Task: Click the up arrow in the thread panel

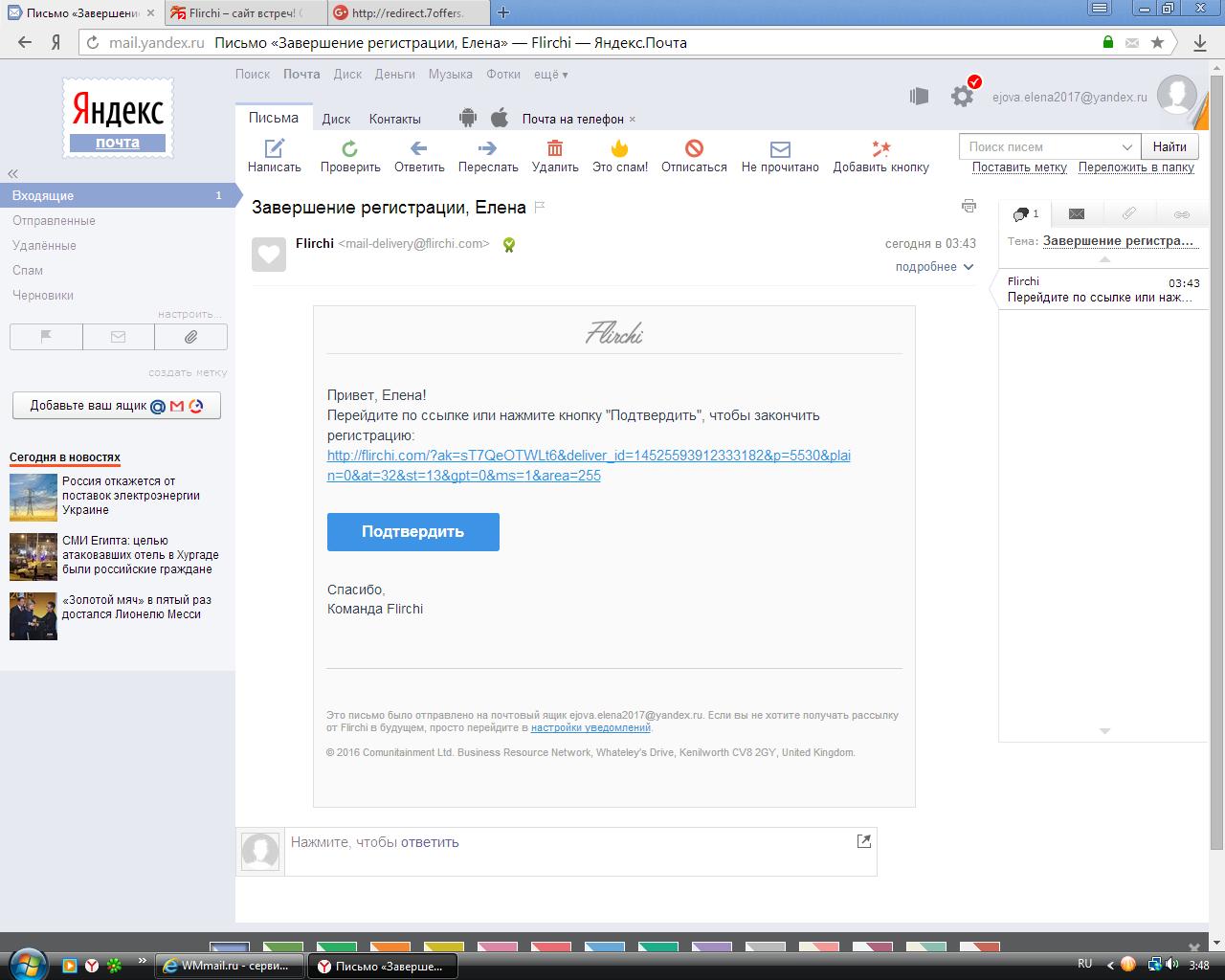Action: point(1104,259)
